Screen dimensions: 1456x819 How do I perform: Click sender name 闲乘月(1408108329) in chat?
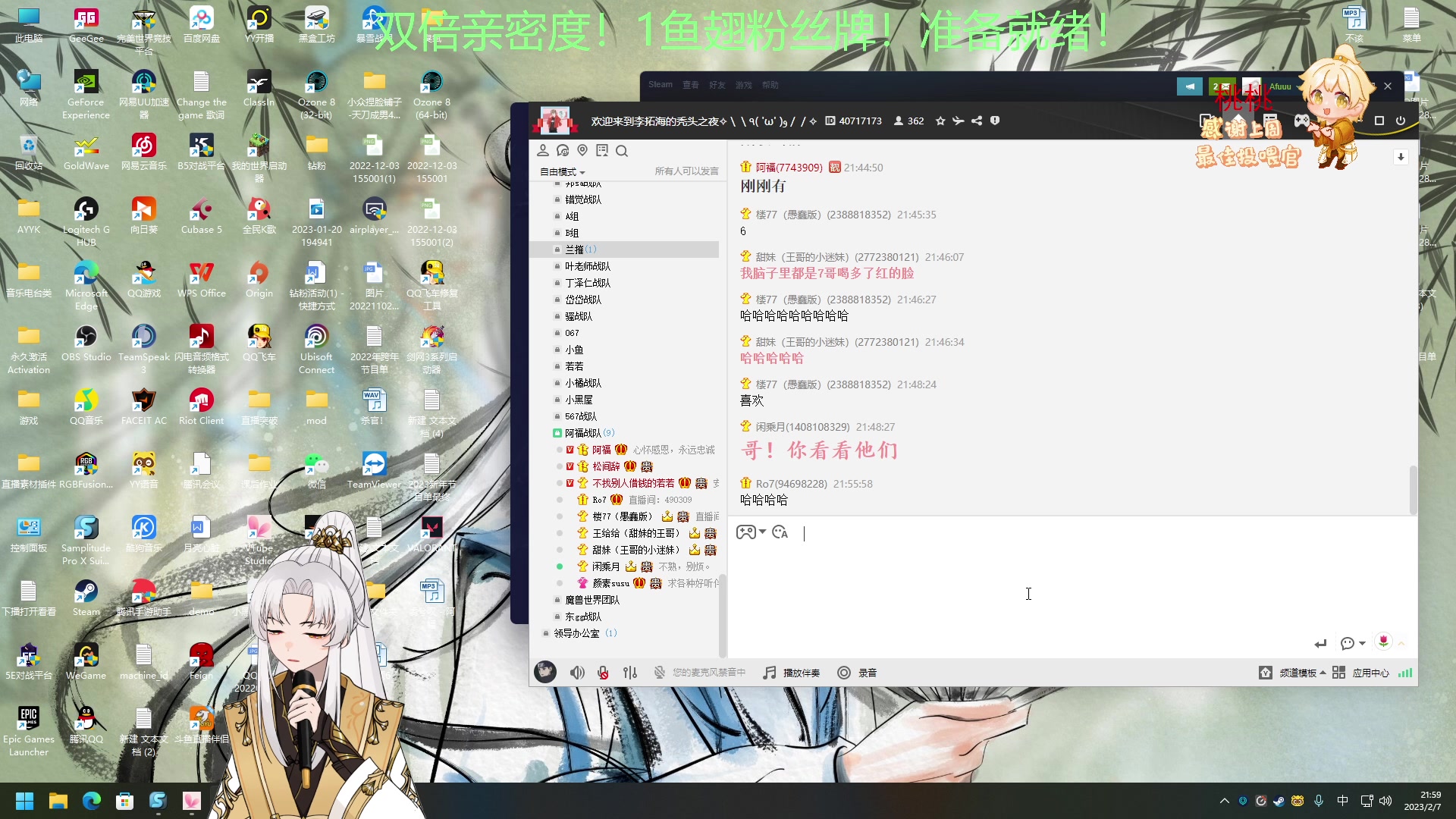pyautogui.click(x=802, y=427)
